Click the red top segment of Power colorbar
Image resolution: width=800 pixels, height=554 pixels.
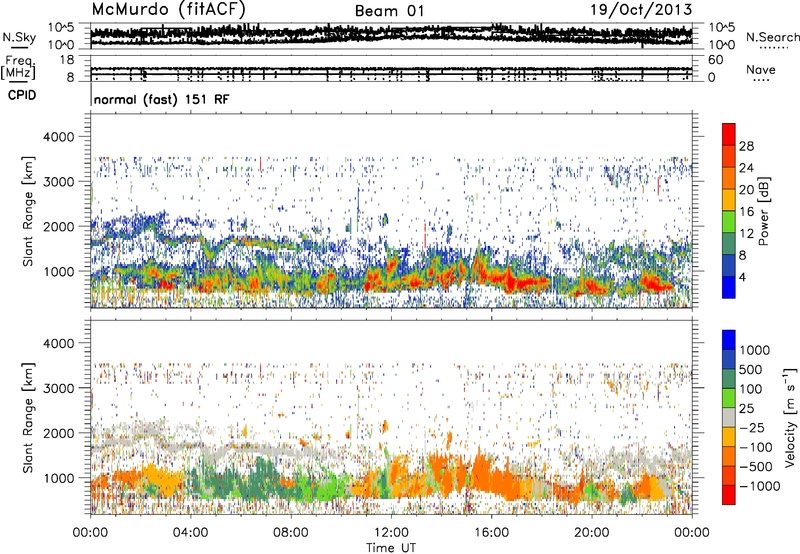point(729,134)
